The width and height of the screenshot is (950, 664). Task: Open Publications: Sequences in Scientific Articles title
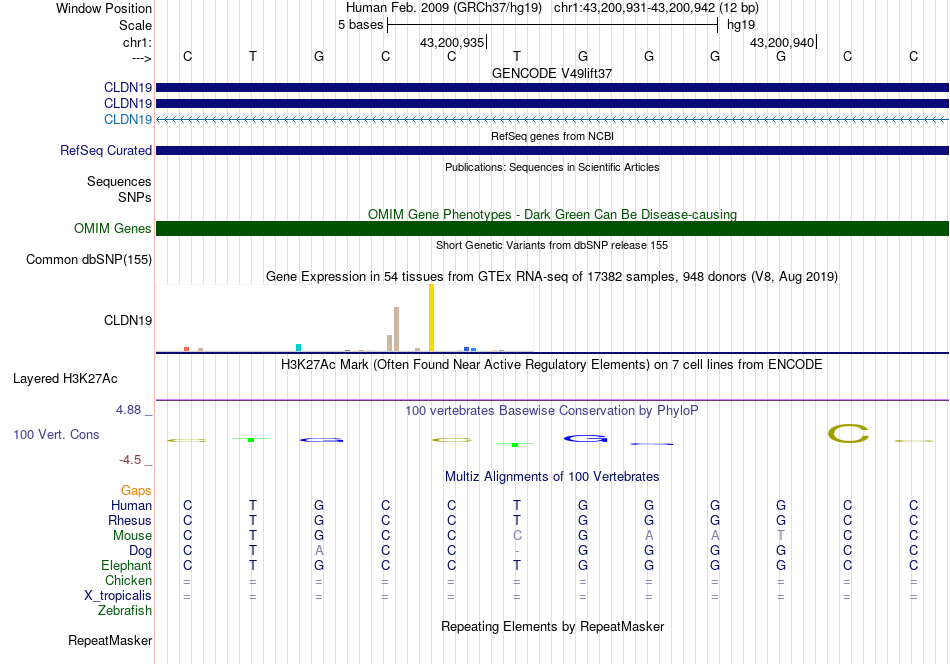[552, 167]
